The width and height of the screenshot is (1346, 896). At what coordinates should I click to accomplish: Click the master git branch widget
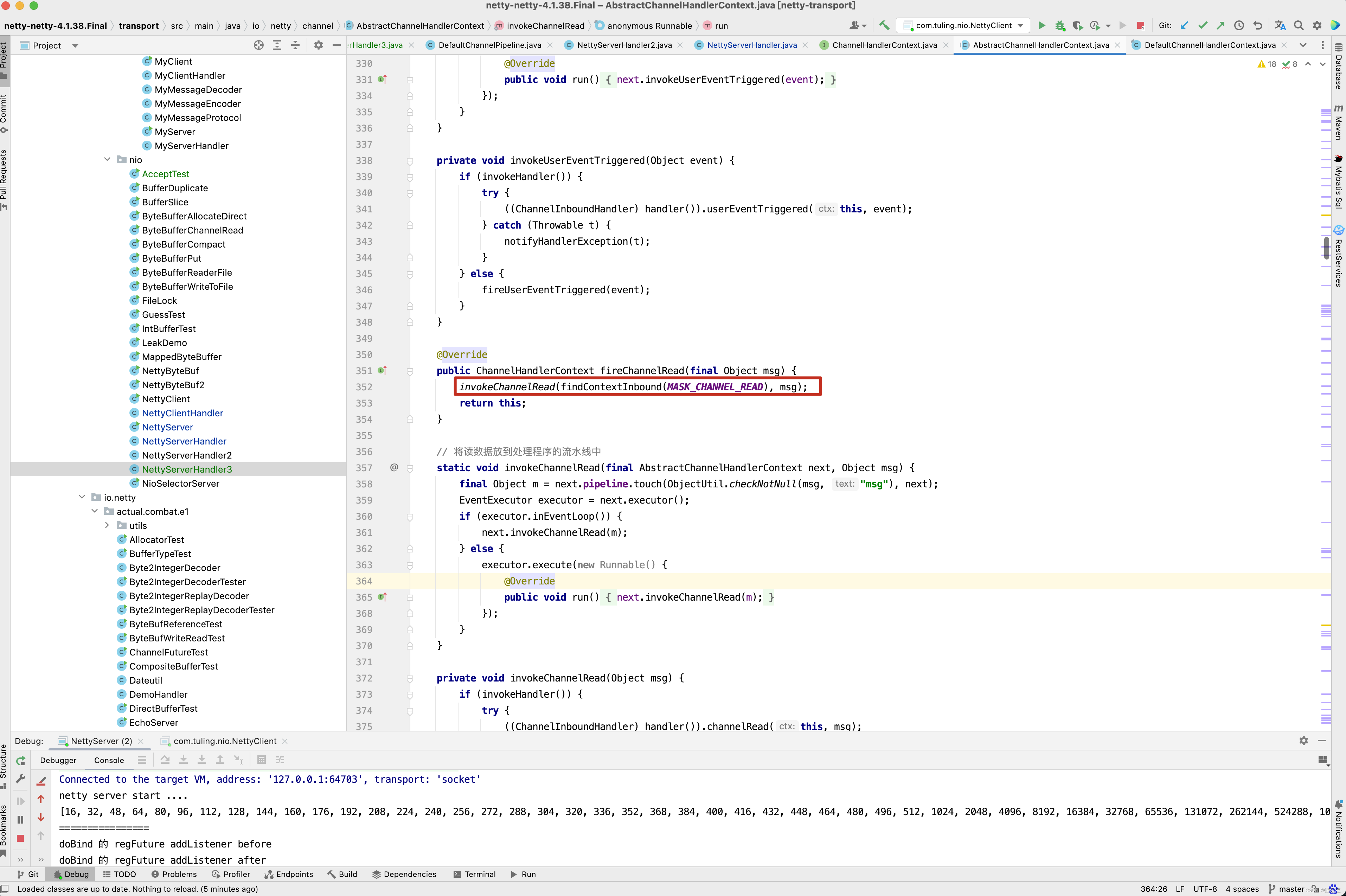click(x=1286, y=889)
